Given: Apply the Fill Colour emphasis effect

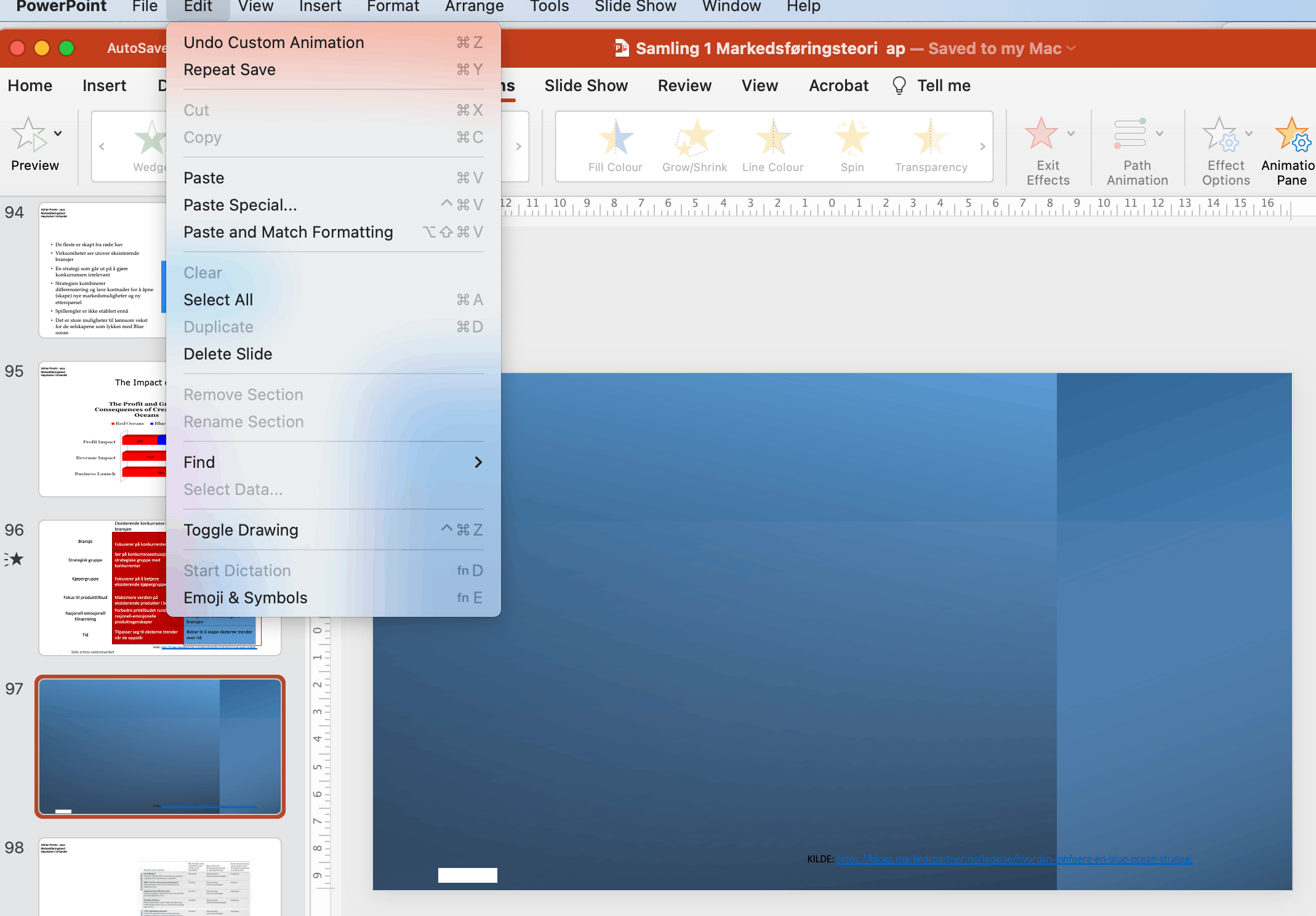Looking at the screenshot, I should click(615, 146).
